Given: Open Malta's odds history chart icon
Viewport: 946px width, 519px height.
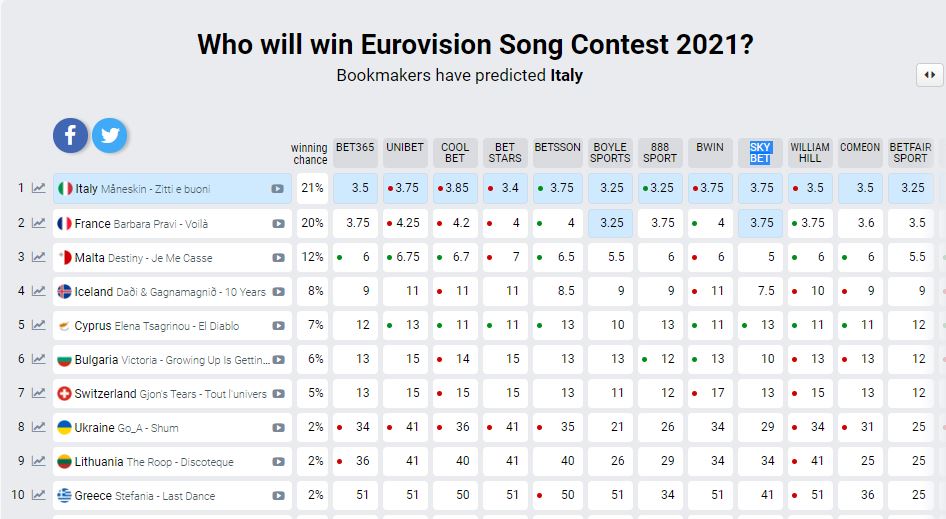Looking at the screenshot, I should pos(39,257).
